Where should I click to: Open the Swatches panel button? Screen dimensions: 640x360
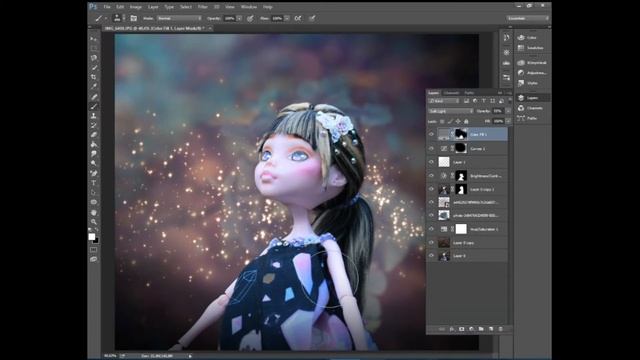[532, 48]
